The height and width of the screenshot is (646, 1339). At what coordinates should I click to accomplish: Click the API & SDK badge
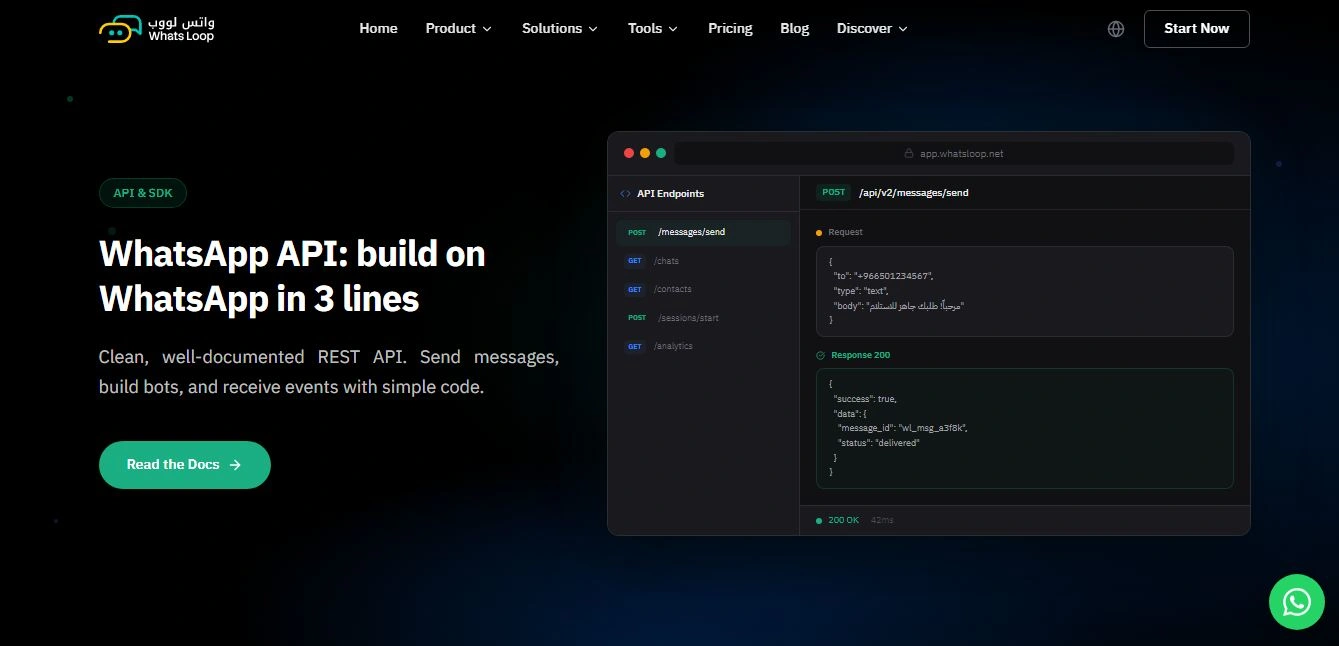point(143,193)
